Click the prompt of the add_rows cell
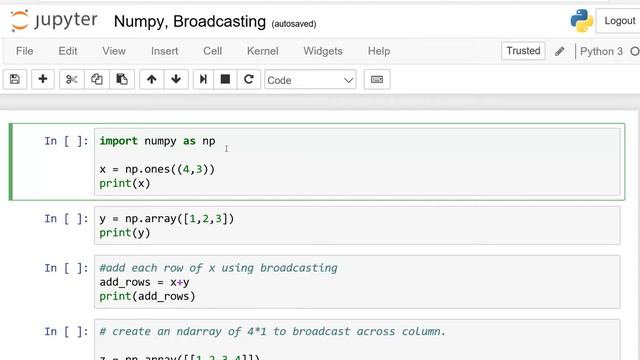 coord(66,268)
